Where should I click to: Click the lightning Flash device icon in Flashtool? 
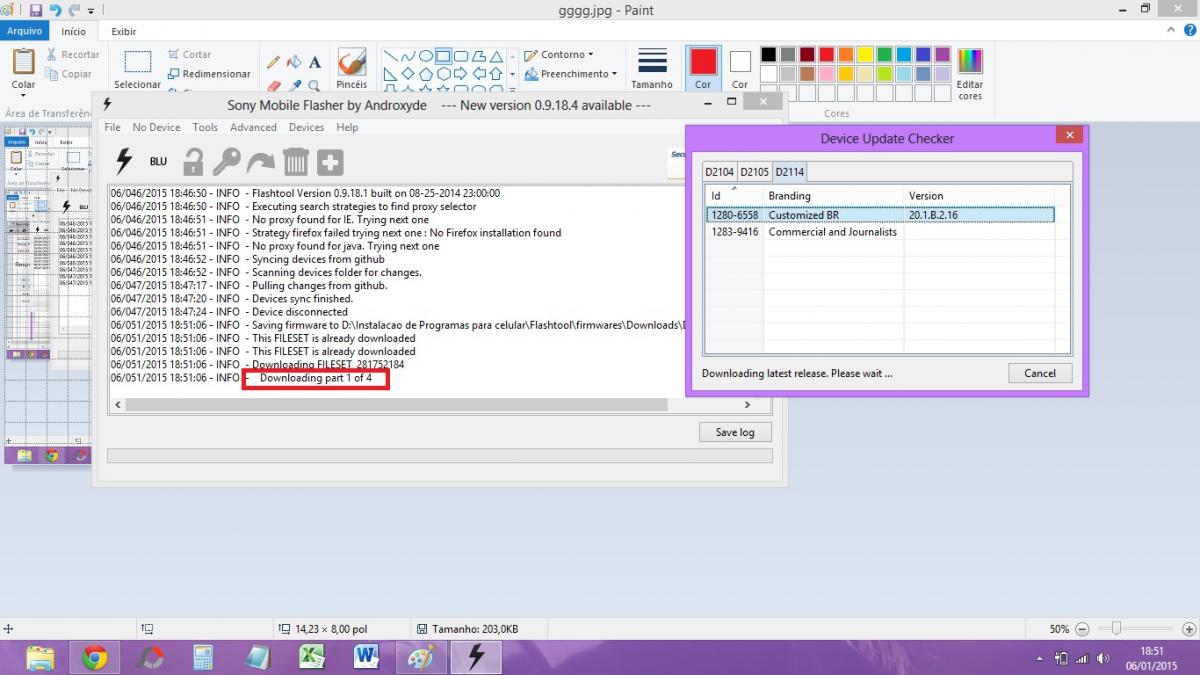124,161
